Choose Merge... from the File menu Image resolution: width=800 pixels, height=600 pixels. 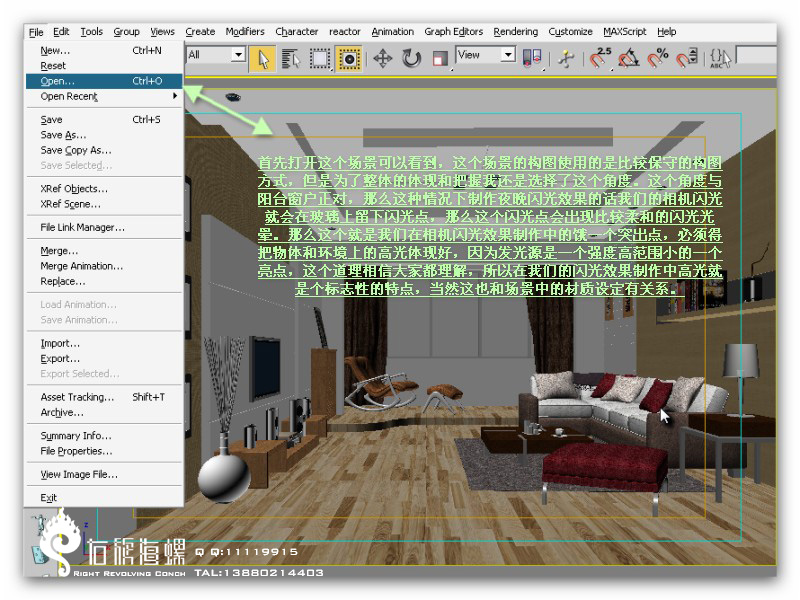click(104, 251)
